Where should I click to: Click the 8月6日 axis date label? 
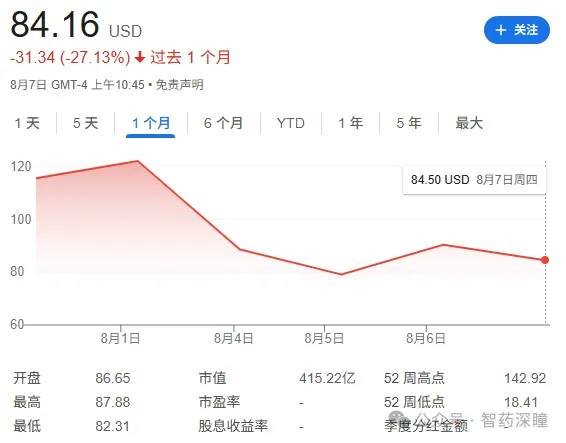coord(426,338)
